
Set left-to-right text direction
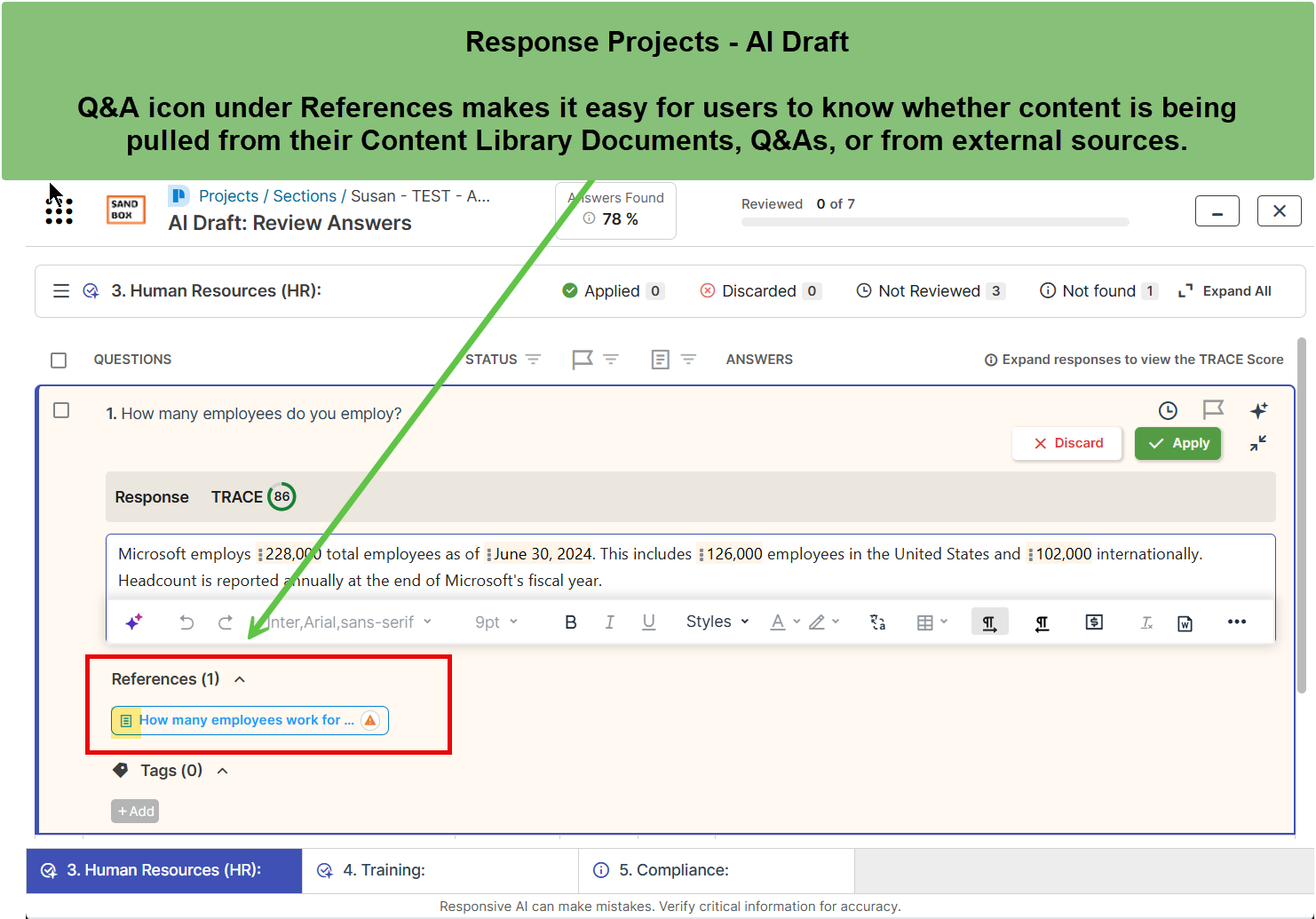click(989, 622)
